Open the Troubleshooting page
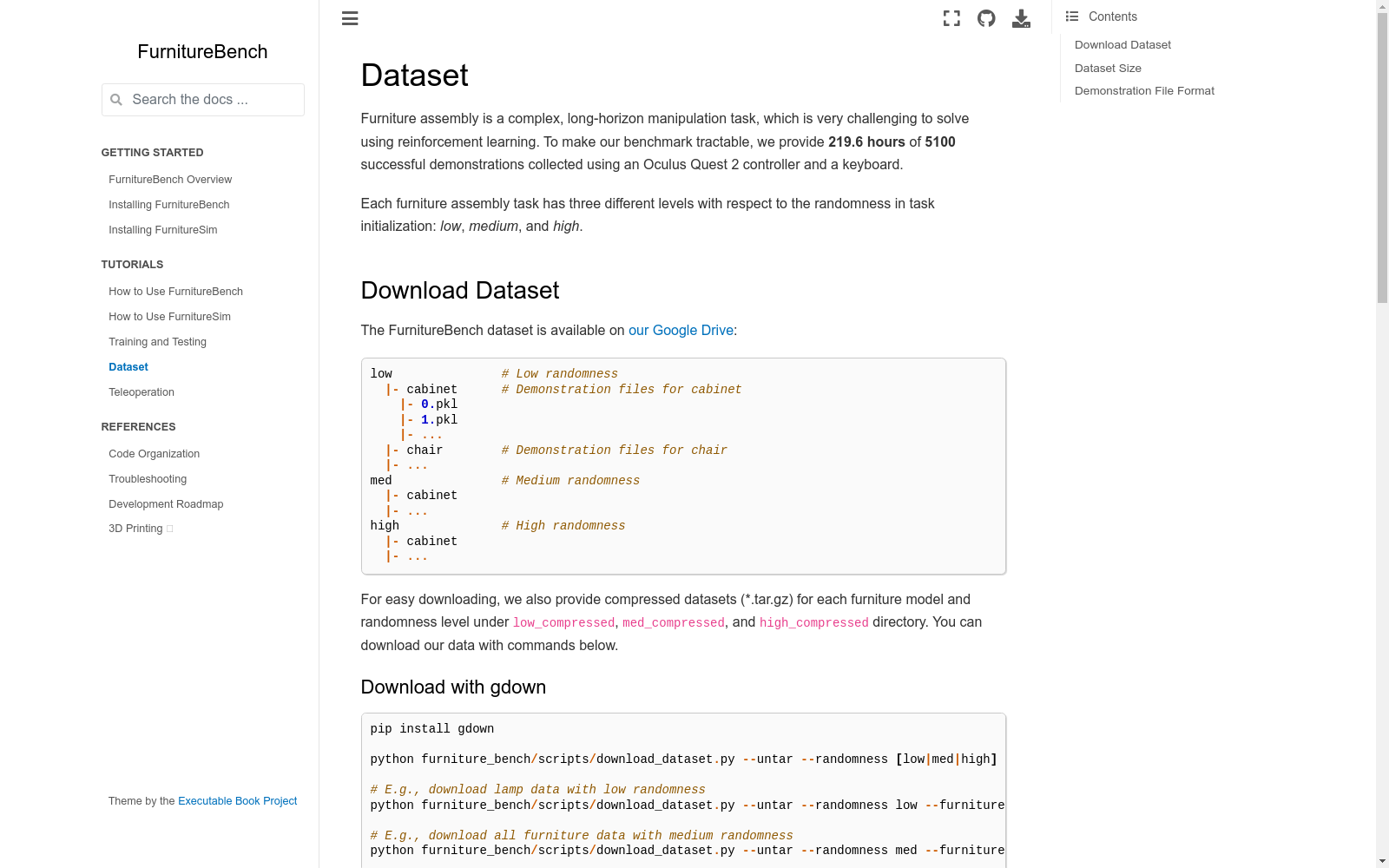This screenshot has width=1389, height=868. (148, 479)
